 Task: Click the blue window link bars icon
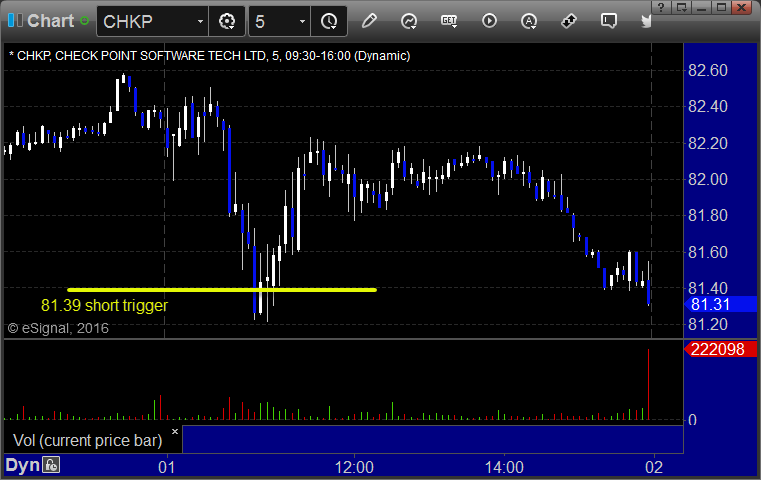[x=15, y=20]
